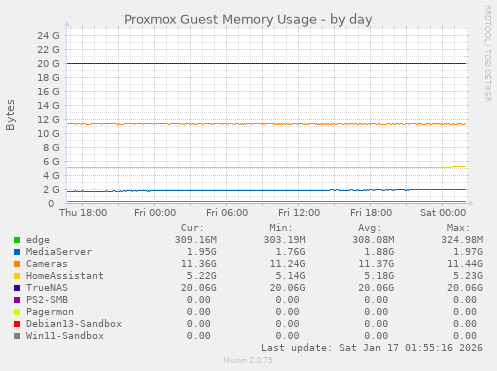Viewport: 497px width, 371px height.
Task: Select the 'TrueNAS' legend label
Action: (47, 288)
